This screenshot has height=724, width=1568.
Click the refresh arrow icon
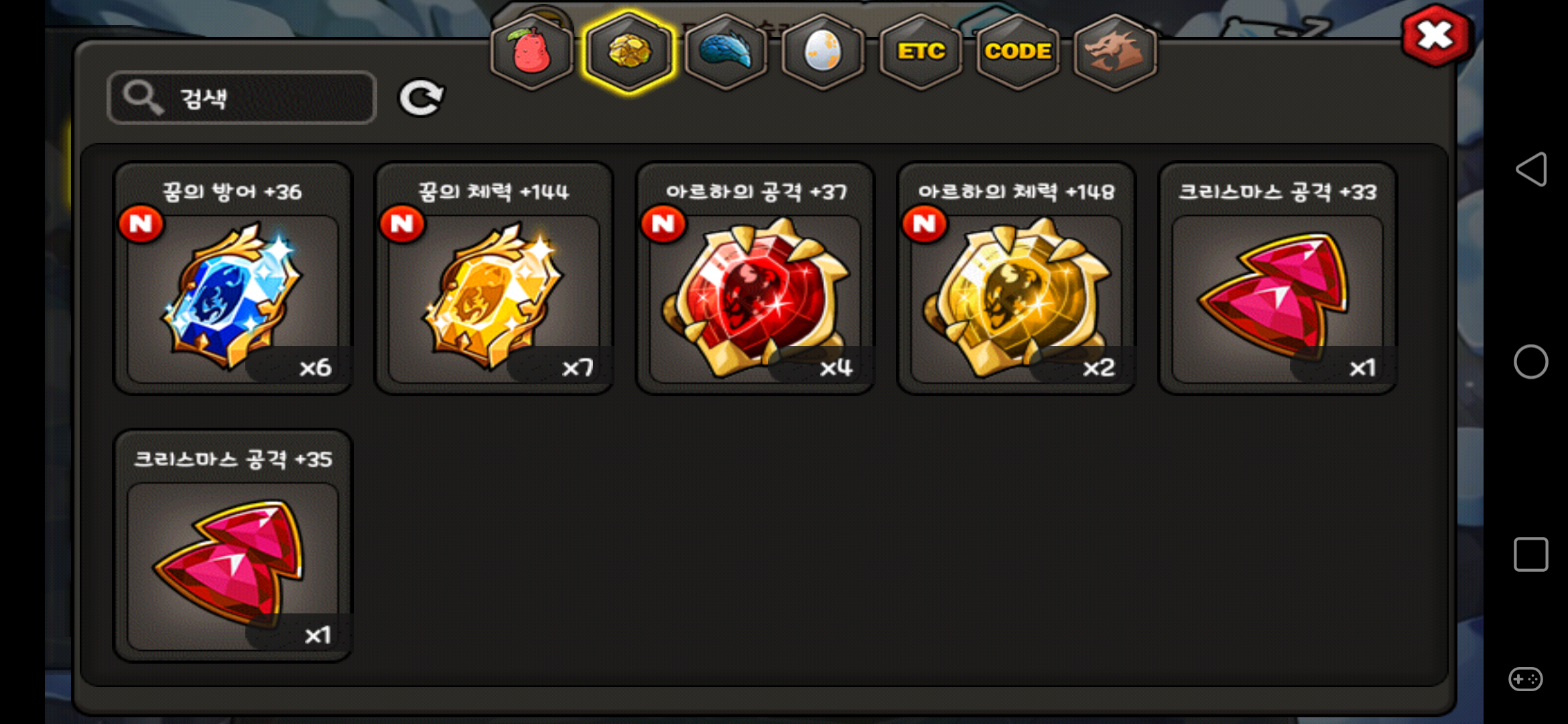(x=421, y=99)
